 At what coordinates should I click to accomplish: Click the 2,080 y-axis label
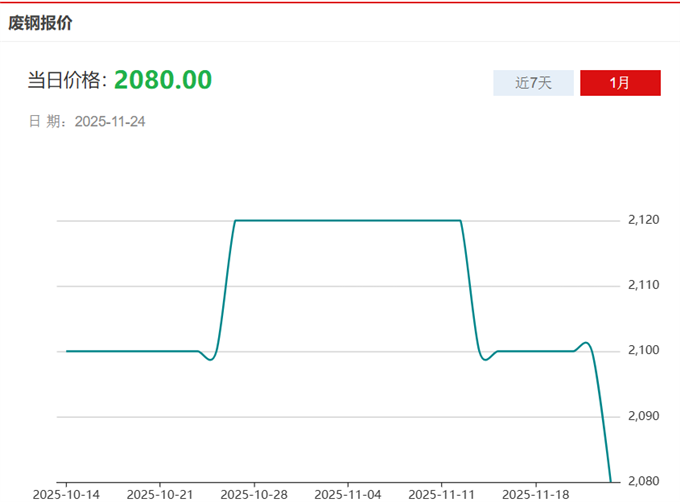tap(645, 481)
